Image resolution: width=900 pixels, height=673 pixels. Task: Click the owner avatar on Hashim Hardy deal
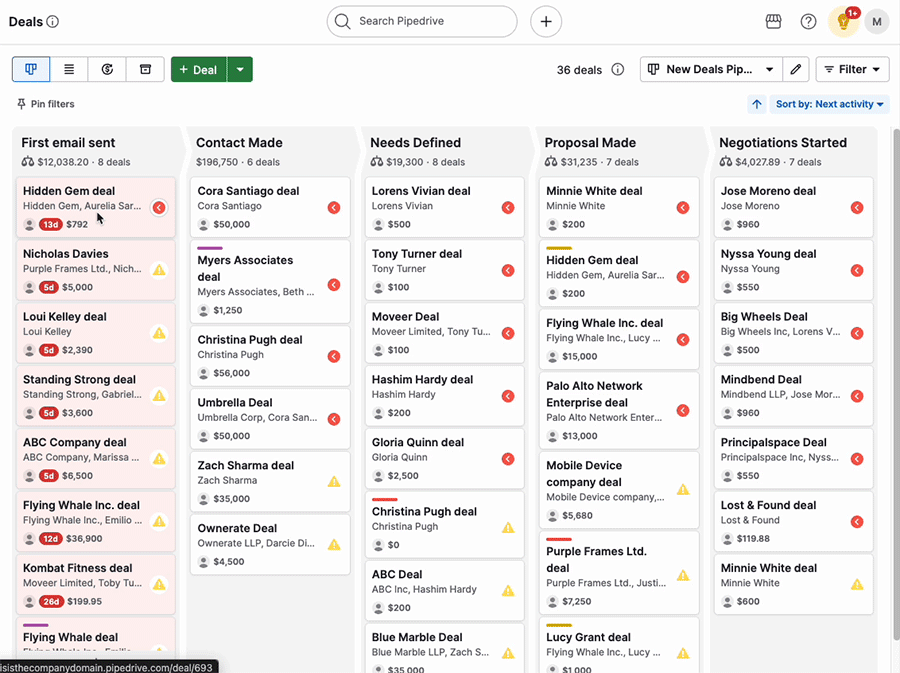378,413
